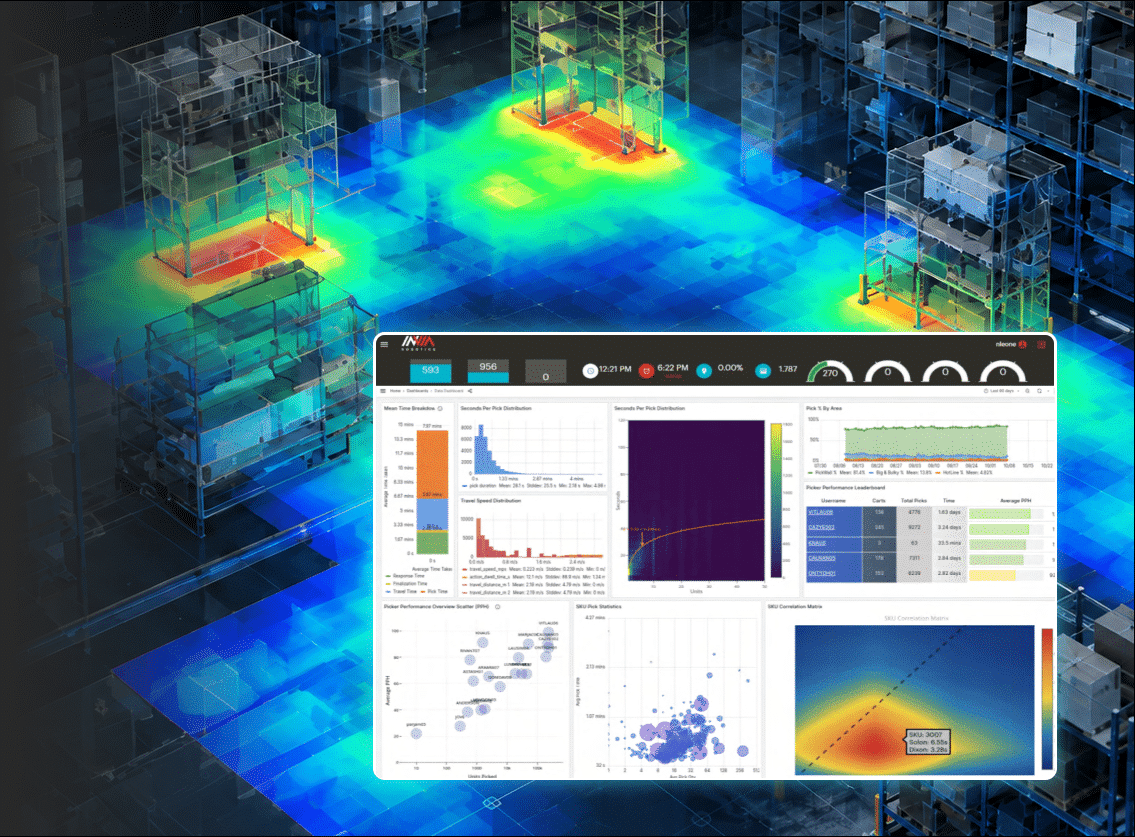The image size is (1135, 837).
Task: Toggle the sidebar menu icon in the breadcrumb bar
Action: tap(383, 391)
